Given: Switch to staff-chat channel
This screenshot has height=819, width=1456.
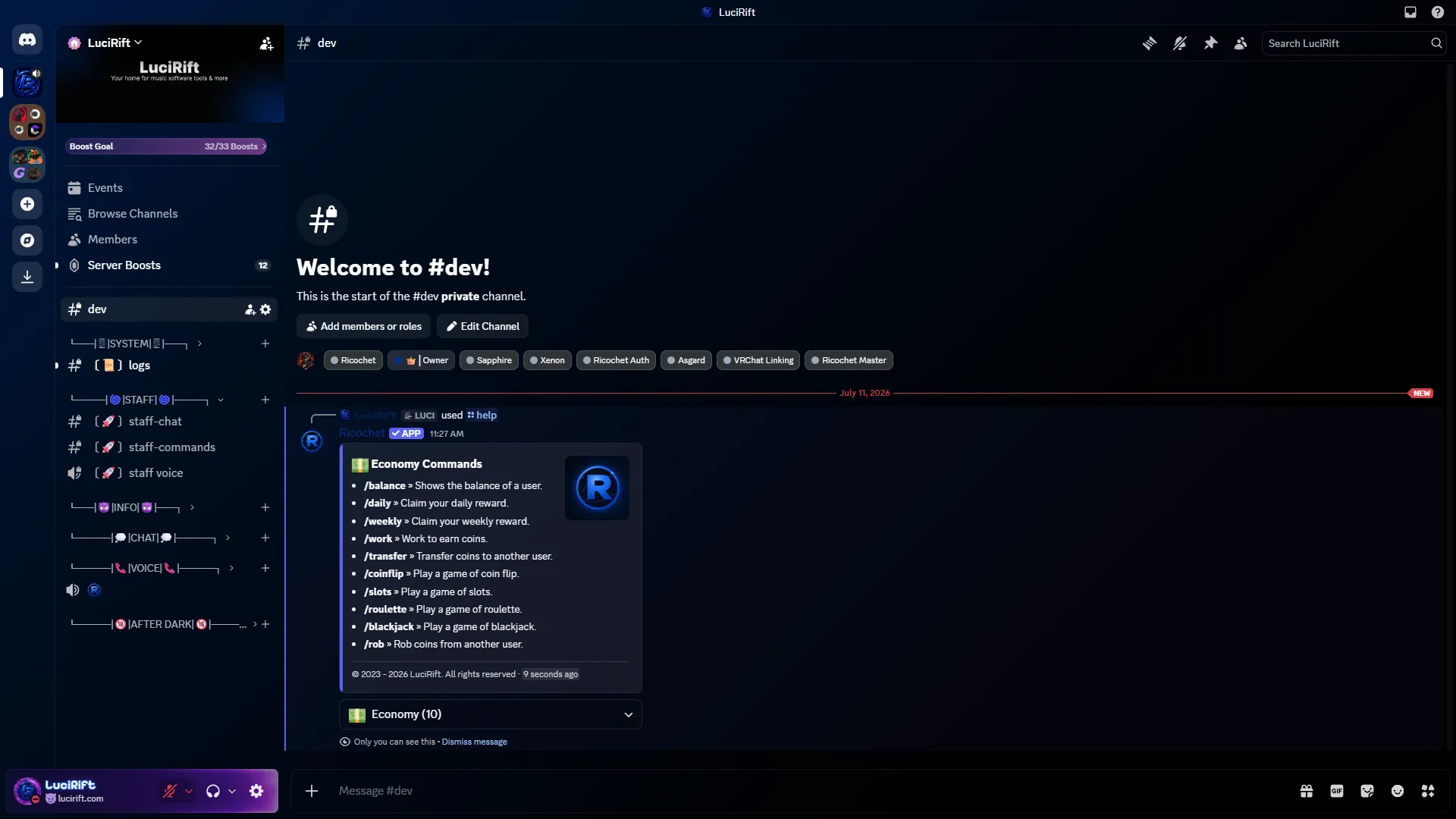Looking at the screenshot, I should pyautogui.click(x=169, y=422).
